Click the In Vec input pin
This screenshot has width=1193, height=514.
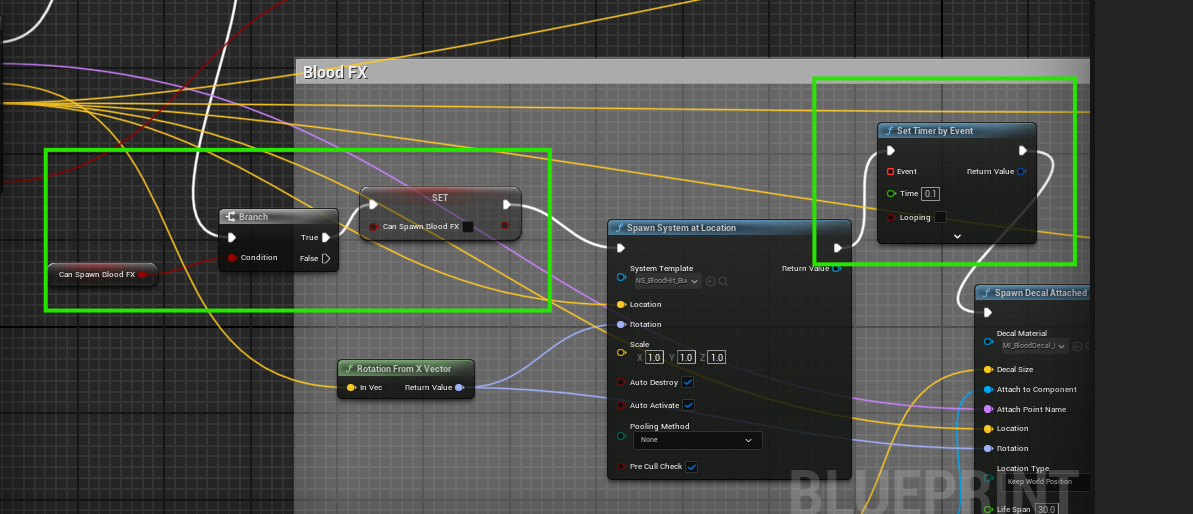(351, 388)
